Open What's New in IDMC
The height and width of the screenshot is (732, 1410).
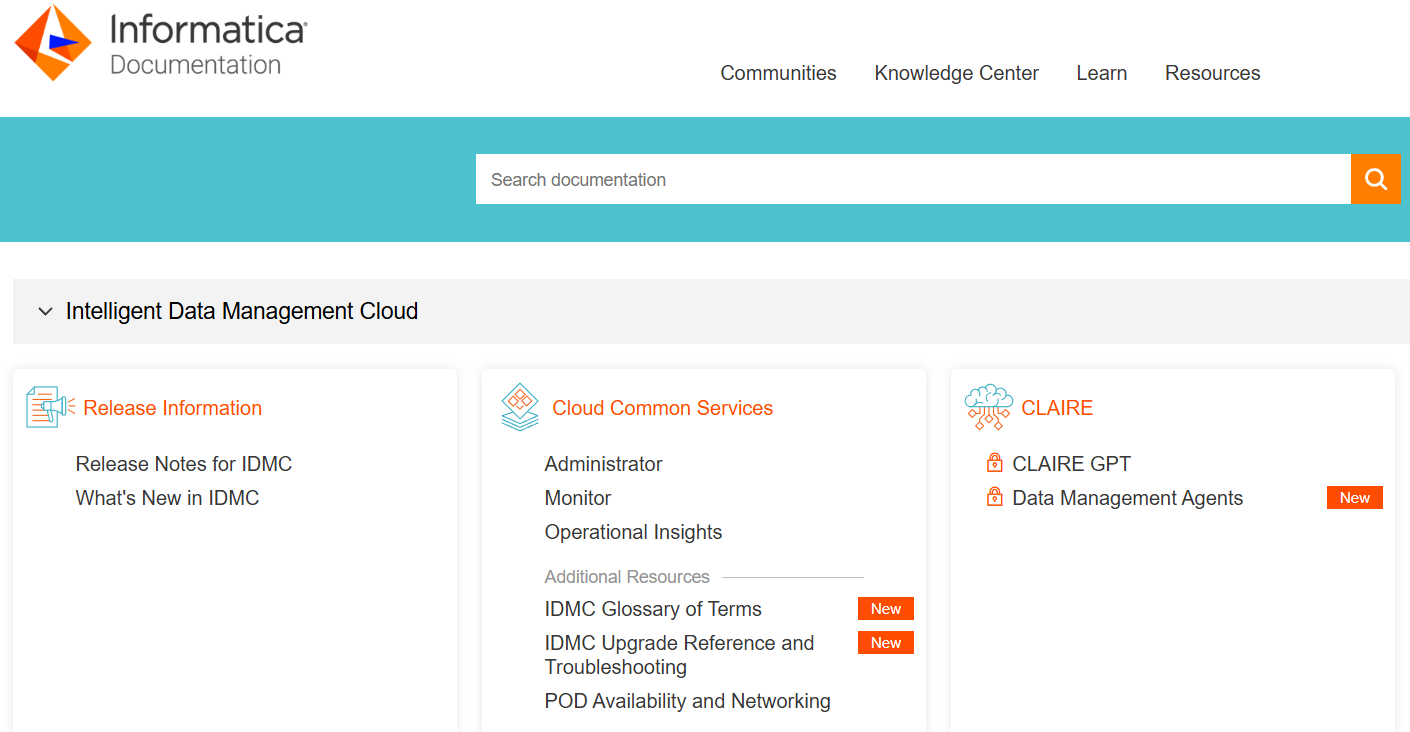167,497
